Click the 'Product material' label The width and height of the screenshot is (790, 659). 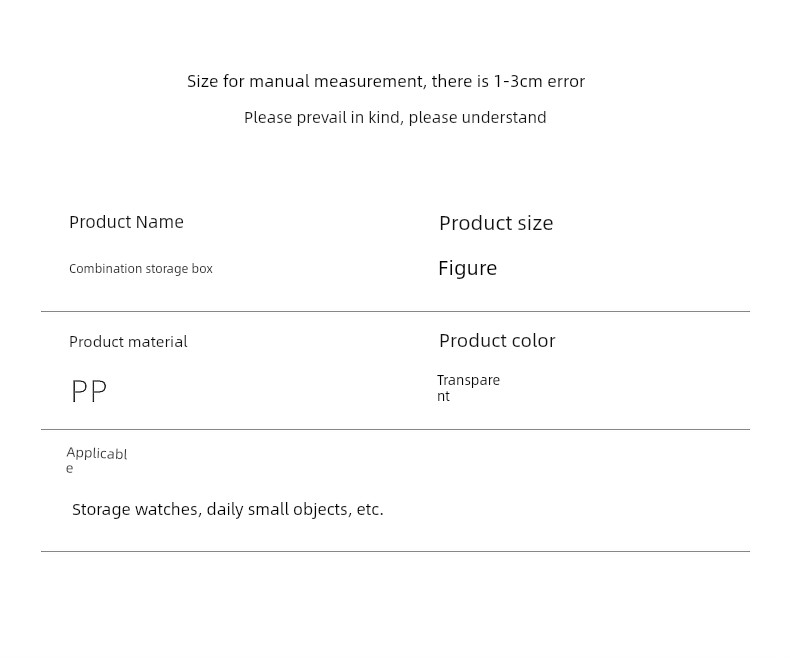click(128, 342)
